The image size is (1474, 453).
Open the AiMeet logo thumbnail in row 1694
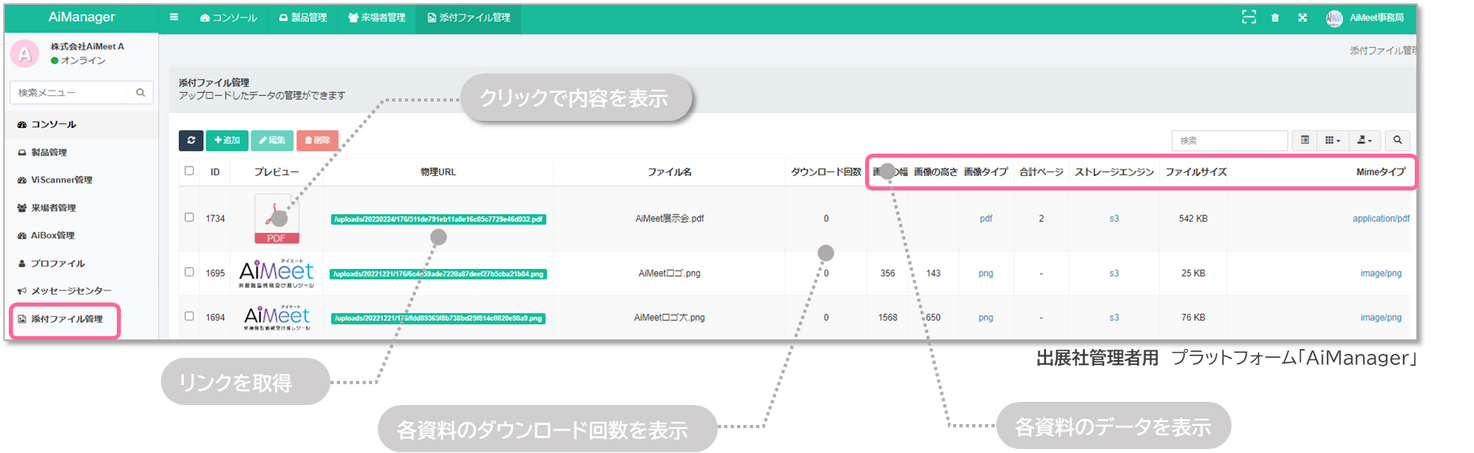point(277,317)
